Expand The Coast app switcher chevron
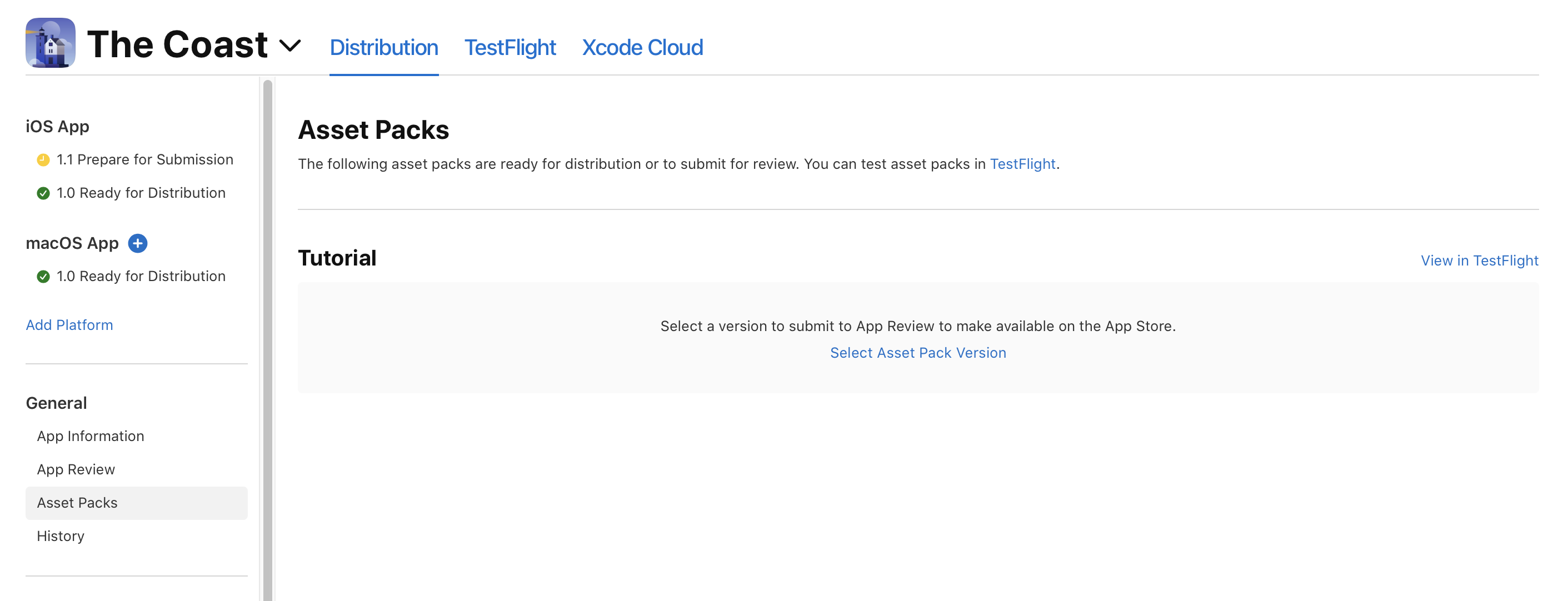 click(289, 46)
